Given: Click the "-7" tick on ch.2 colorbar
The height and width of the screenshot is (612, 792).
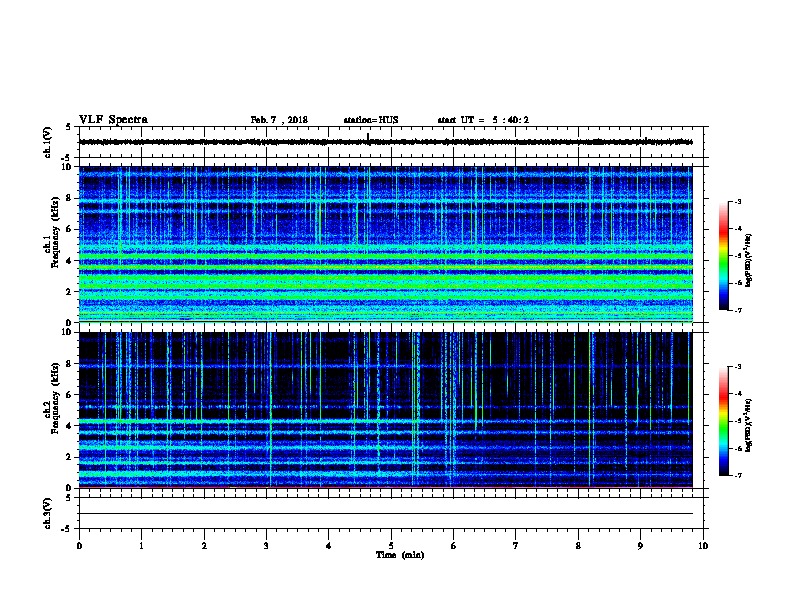Looking at the screenshot, I should (737, 476).
